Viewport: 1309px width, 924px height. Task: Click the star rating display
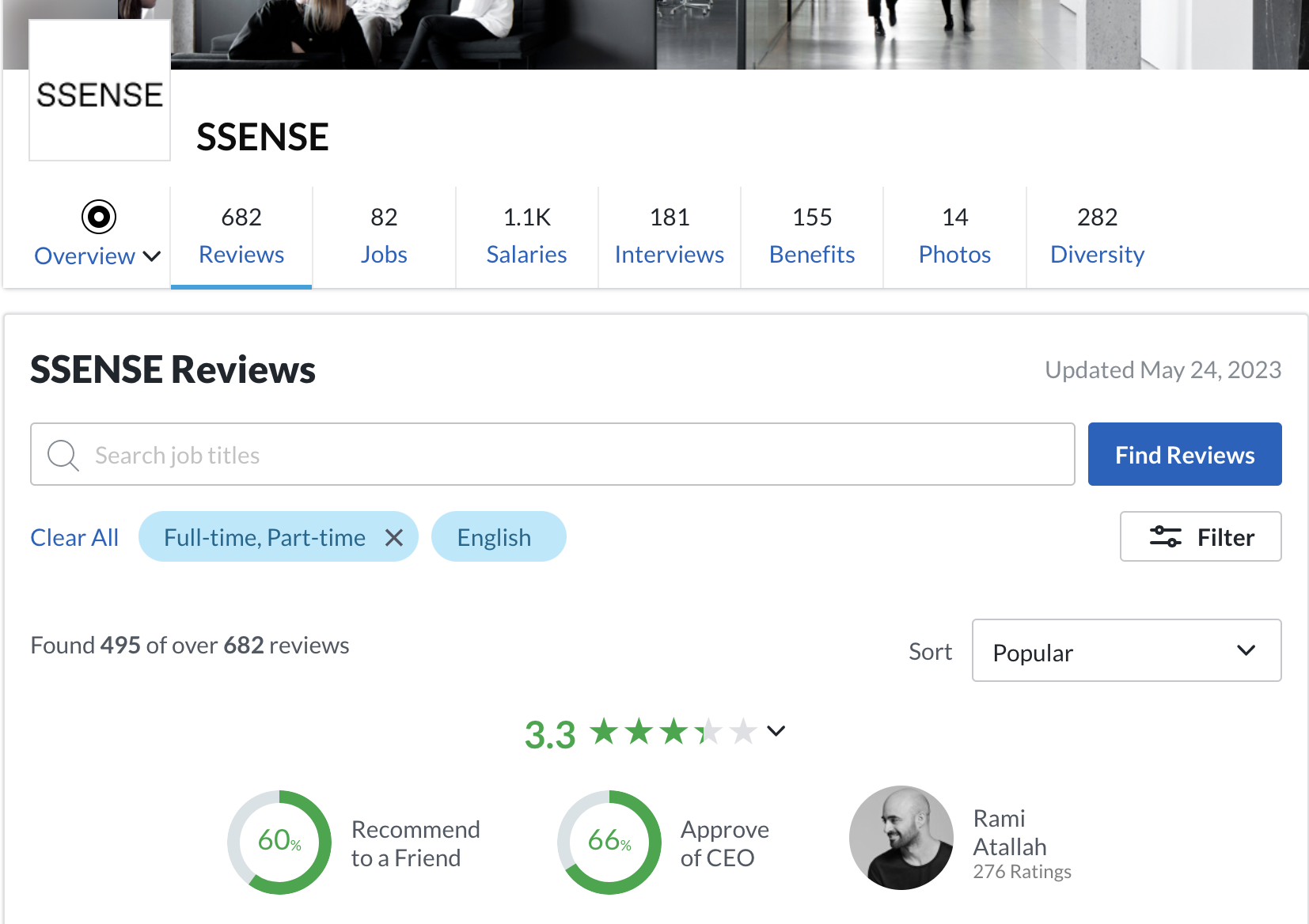pyautogui.click(x=674, y=732)
